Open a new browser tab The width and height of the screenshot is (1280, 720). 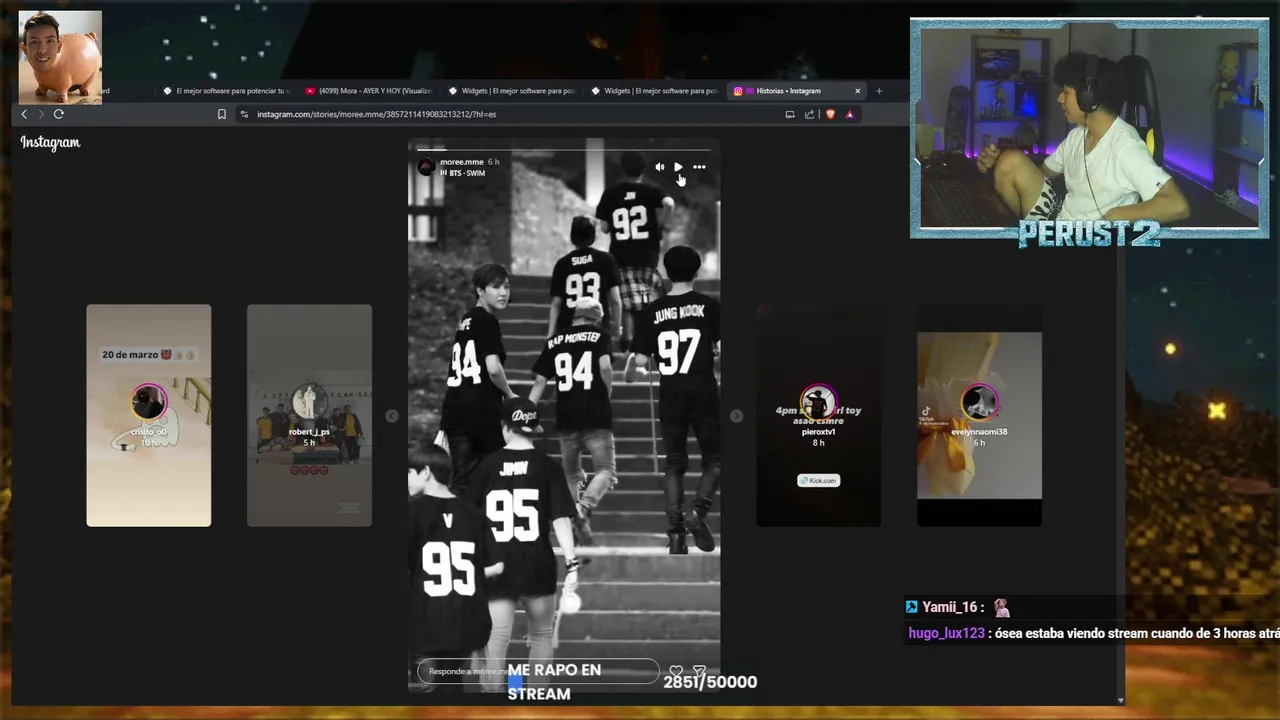879,91
